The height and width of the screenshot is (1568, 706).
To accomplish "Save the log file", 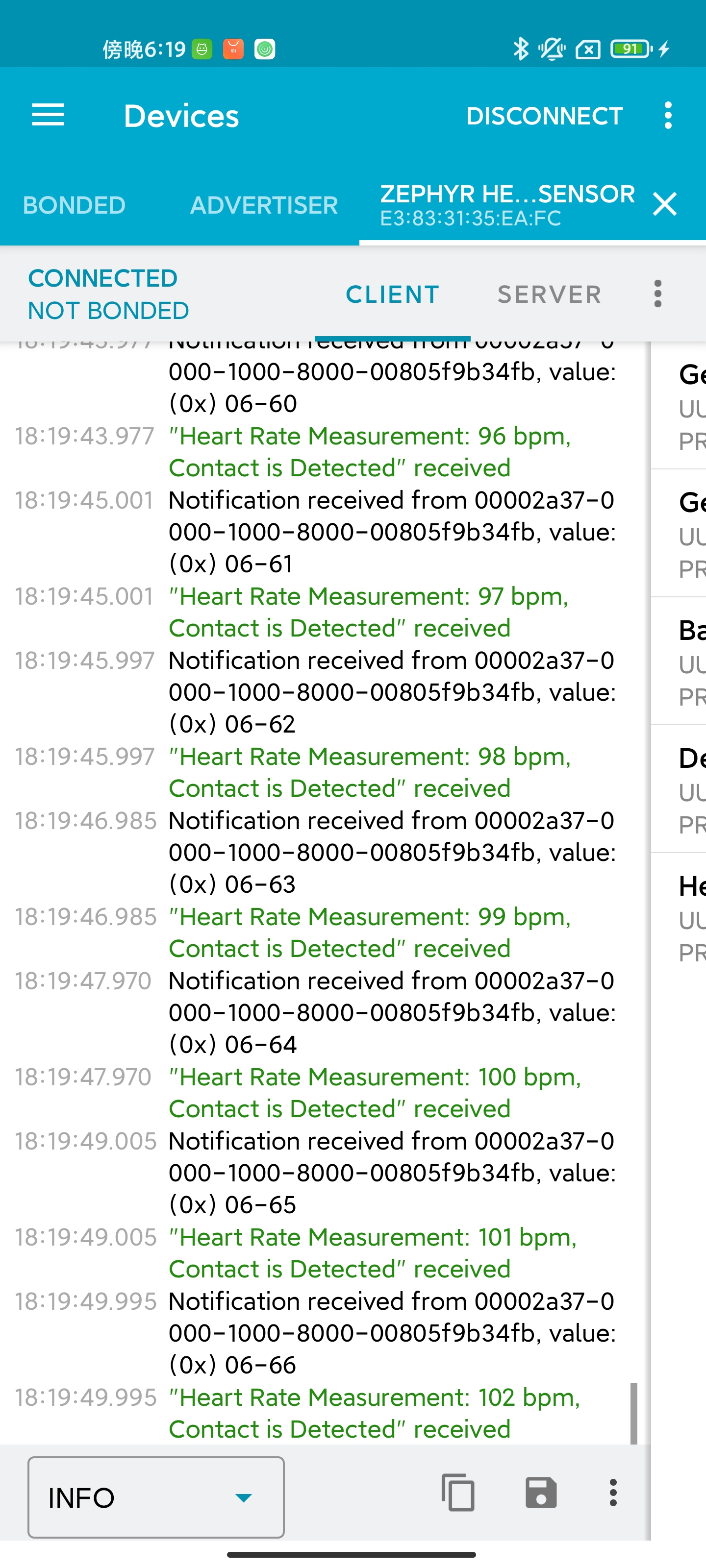I will pyautogui.click(x=540, y=1492).
